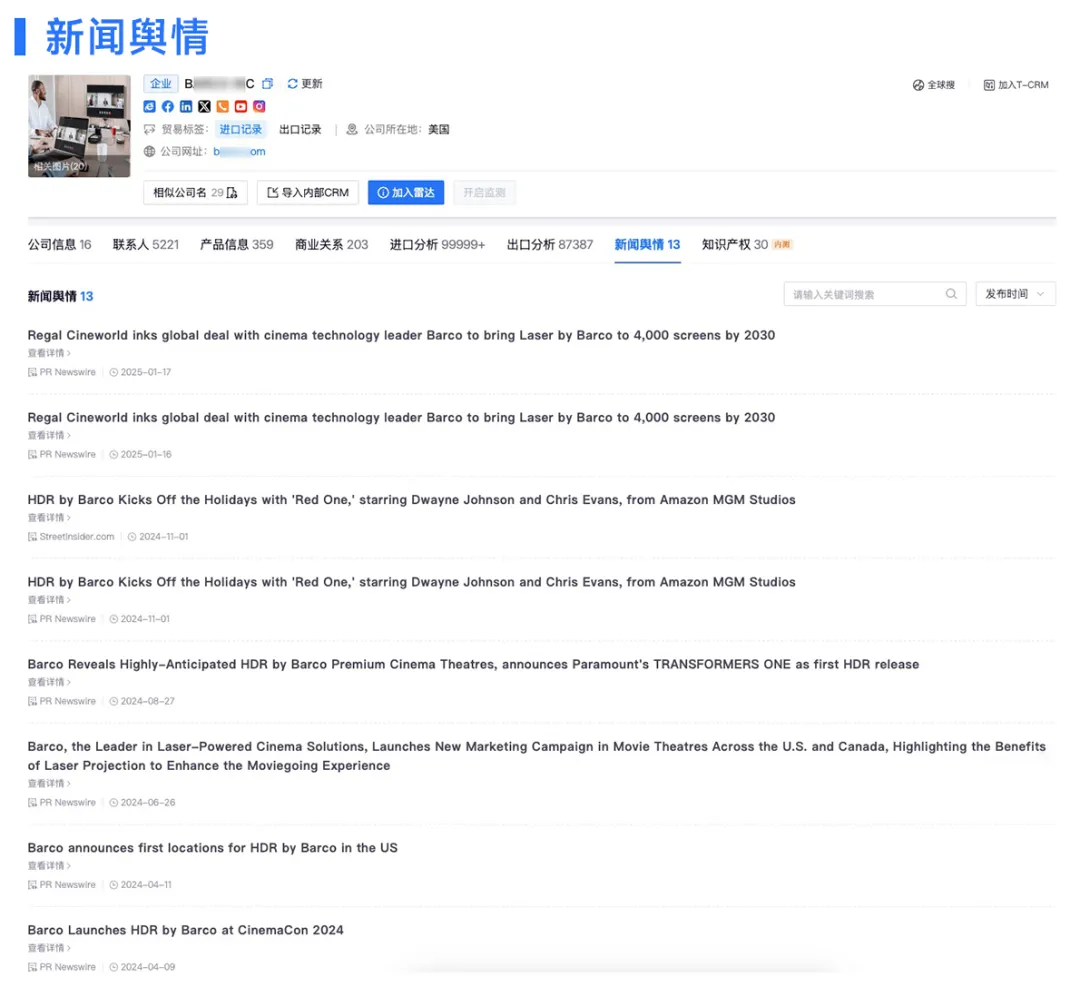1080x987 pixels.
Task: Click the date 2024-04-11
Action: coord(146,884)
